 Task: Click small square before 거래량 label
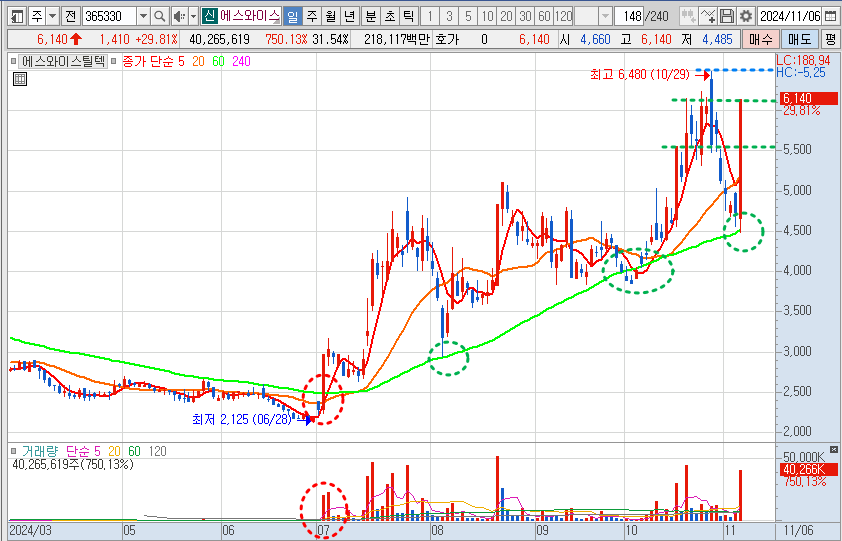(x=13, y=451)
